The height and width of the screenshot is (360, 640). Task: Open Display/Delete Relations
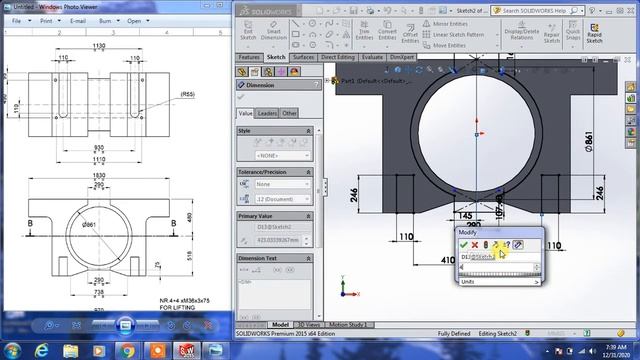point(522,31)
